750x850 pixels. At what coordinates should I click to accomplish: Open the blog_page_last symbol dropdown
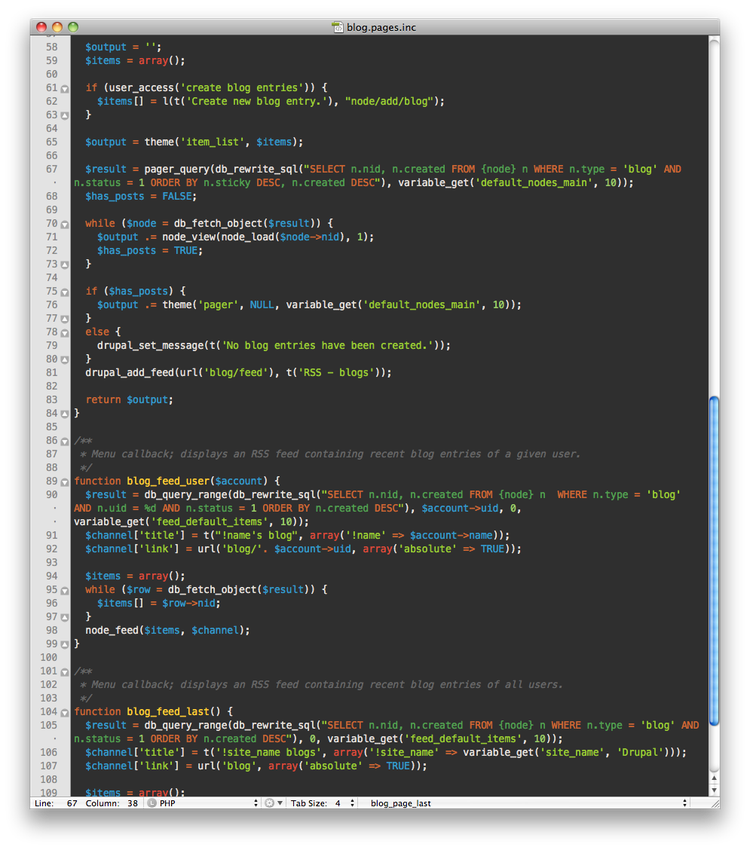pos(527,803)
